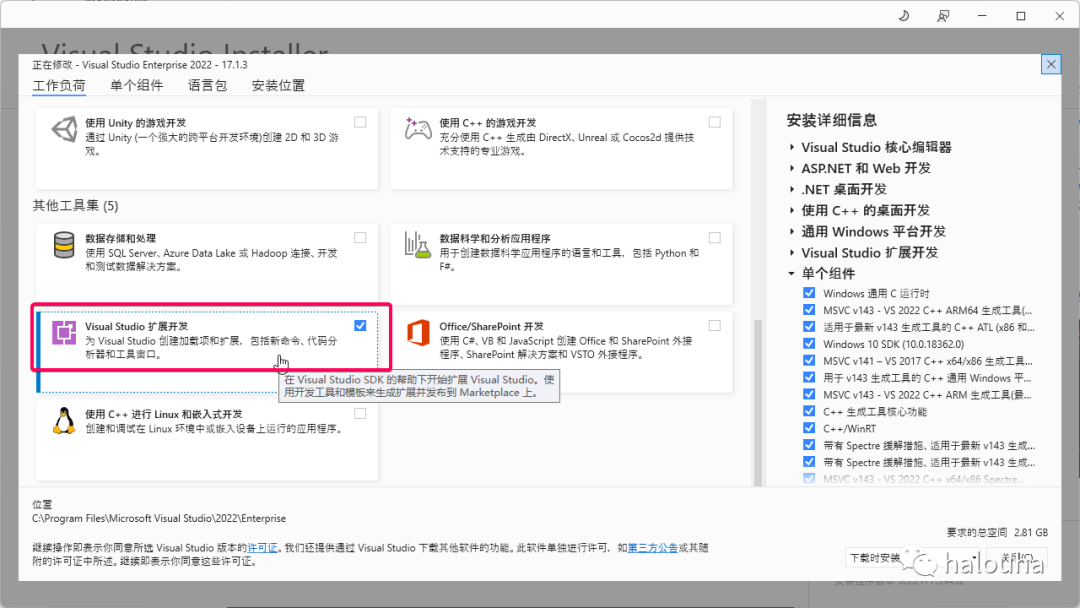
Task: Click the Visual Studio extension development icon
Action: (x=64, y=333)
